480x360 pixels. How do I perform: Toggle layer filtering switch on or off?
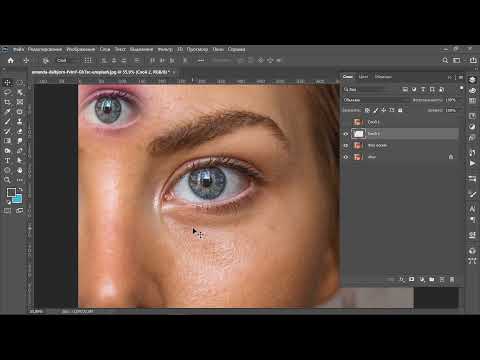(461, 88)
